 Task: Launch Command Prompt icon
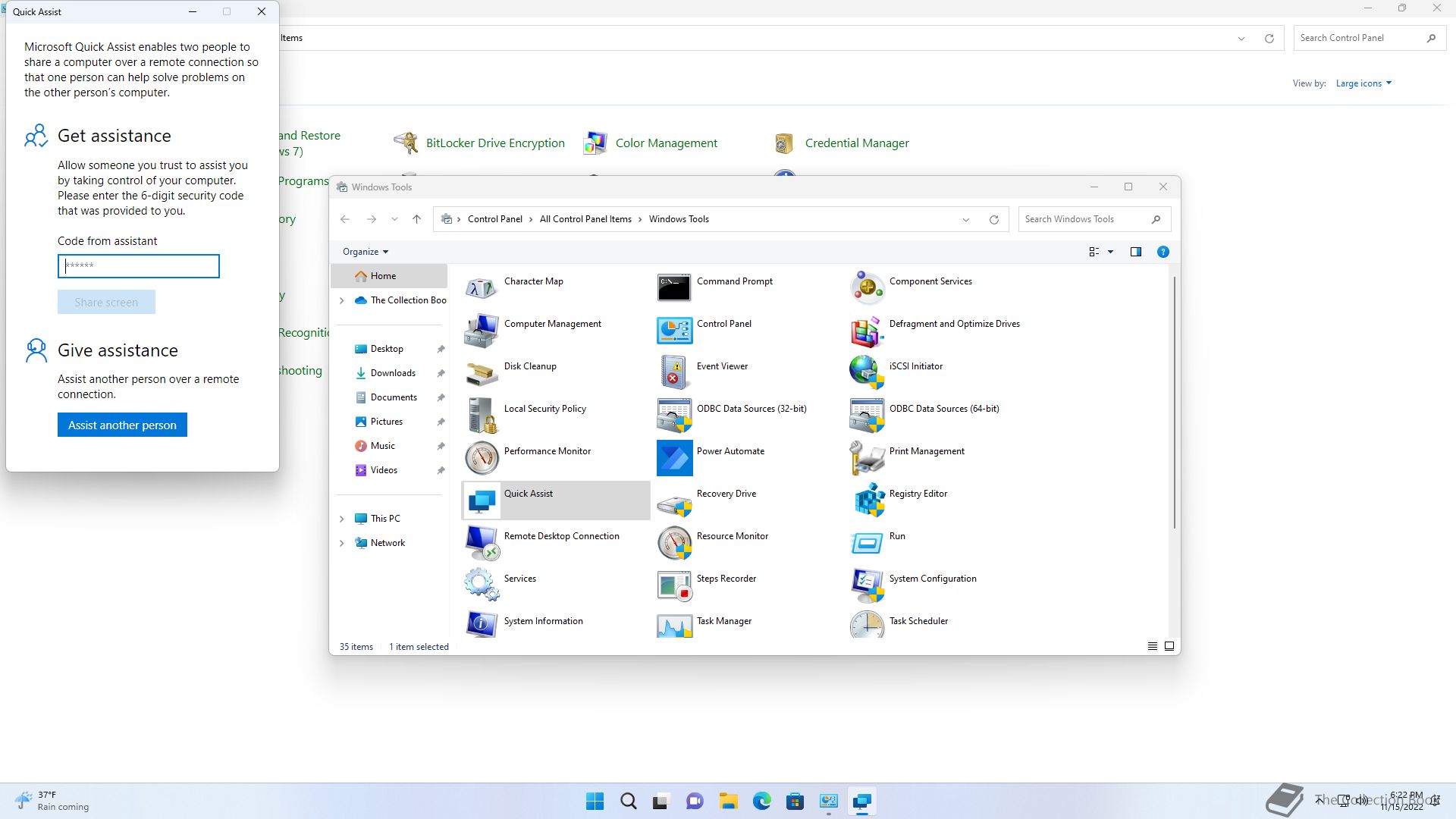(x=674, y=288)
